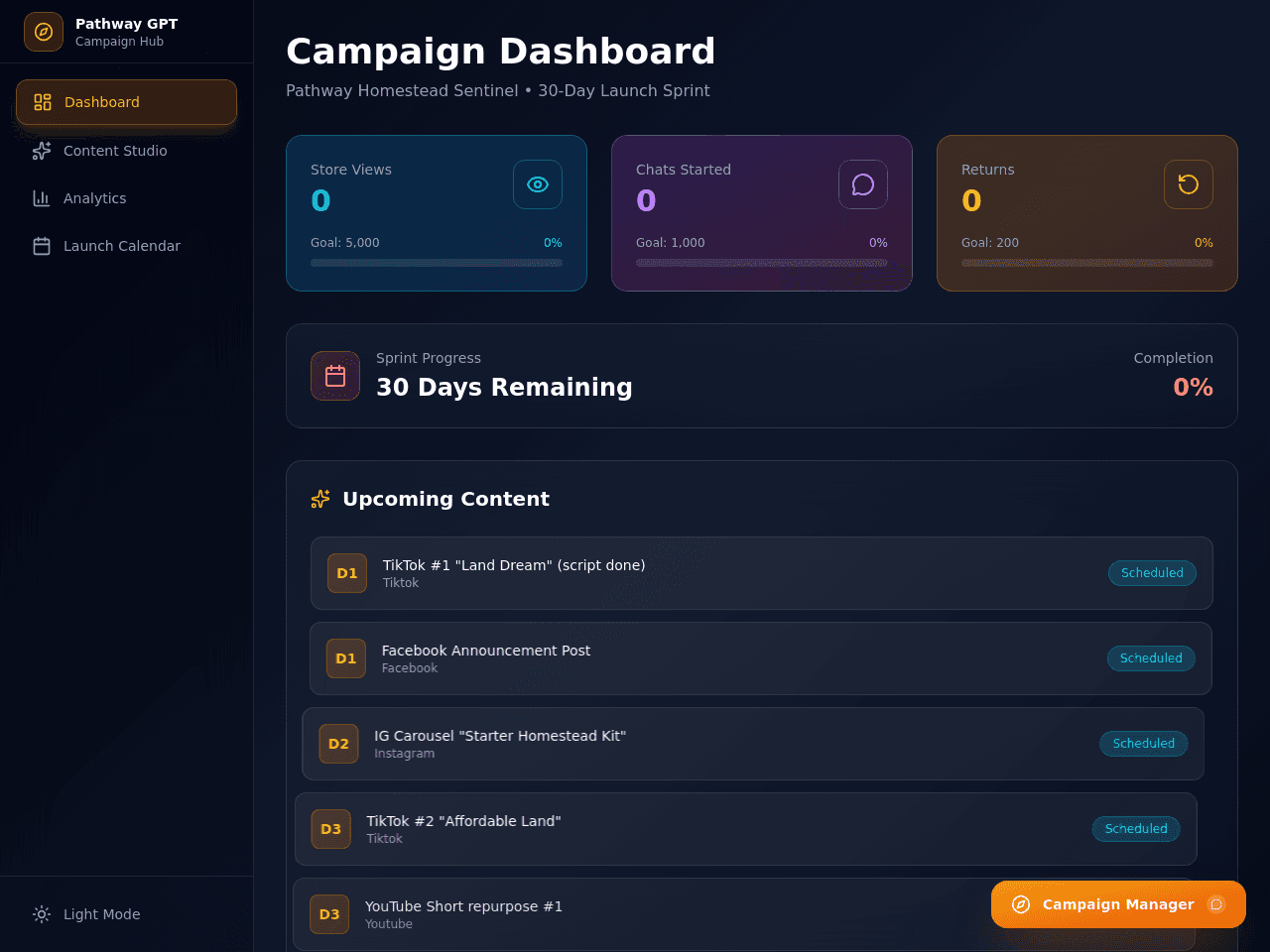Screen dimensions: 1270x952
Task: Click the Returns goal progress bar
Action: (1087, 263)
